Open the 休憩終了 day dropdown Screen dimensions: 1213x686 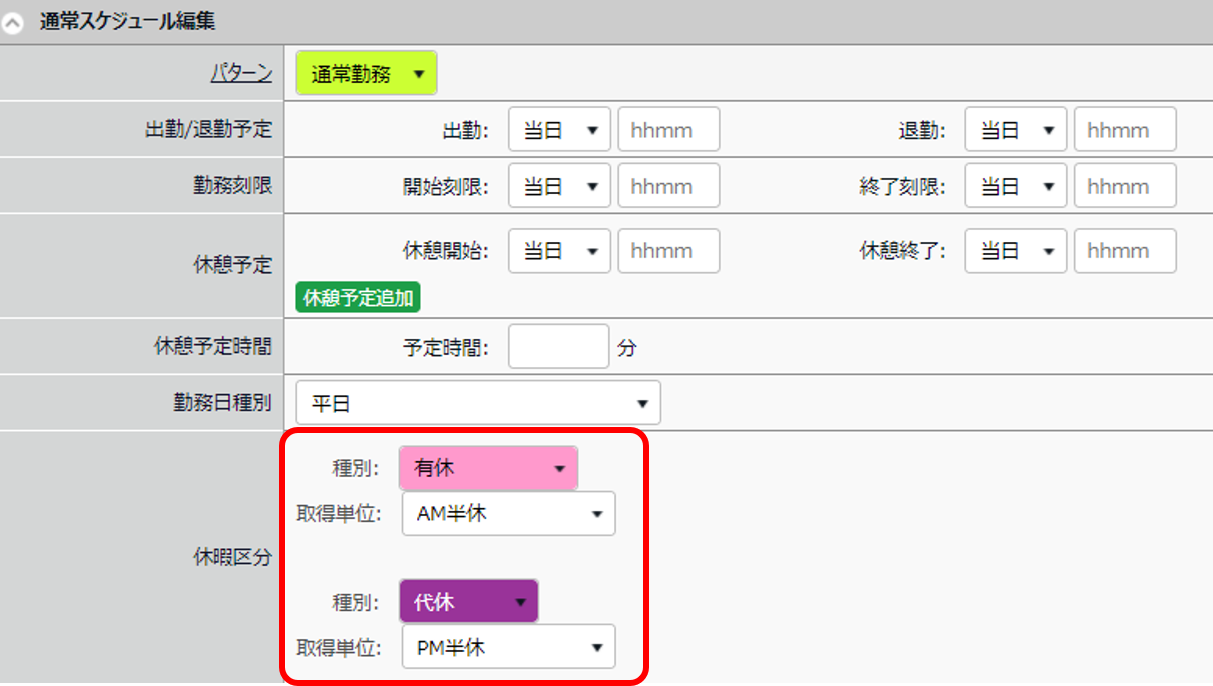click(x=1016, y=251)
